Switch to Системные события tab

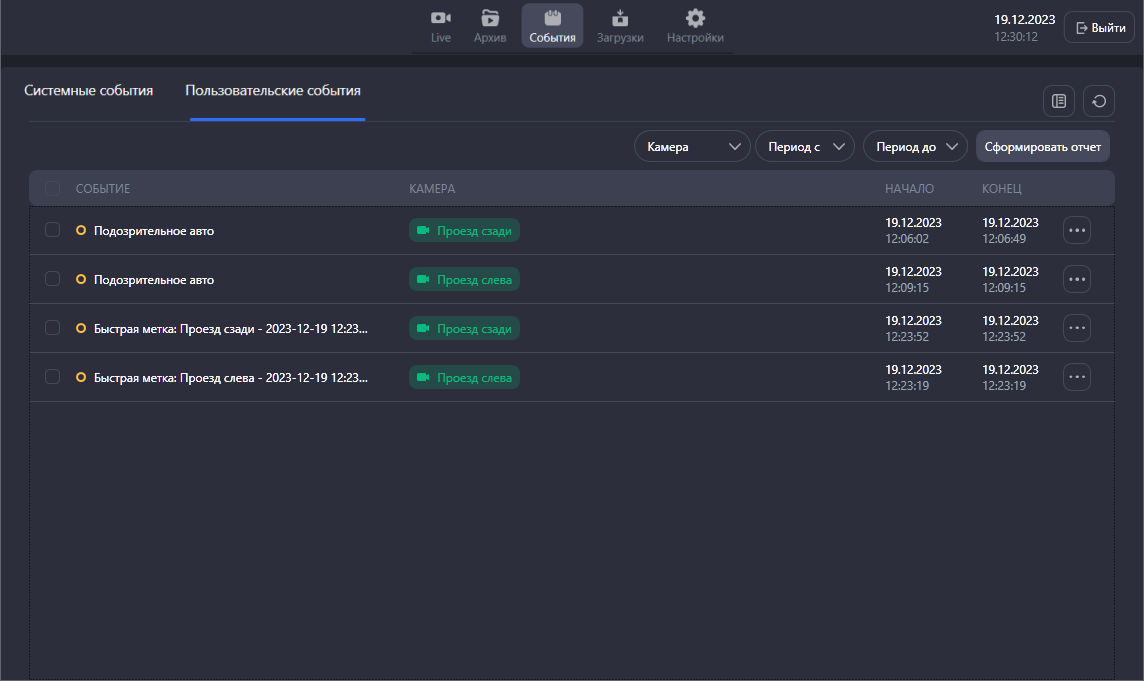click(x=89, y=91)
